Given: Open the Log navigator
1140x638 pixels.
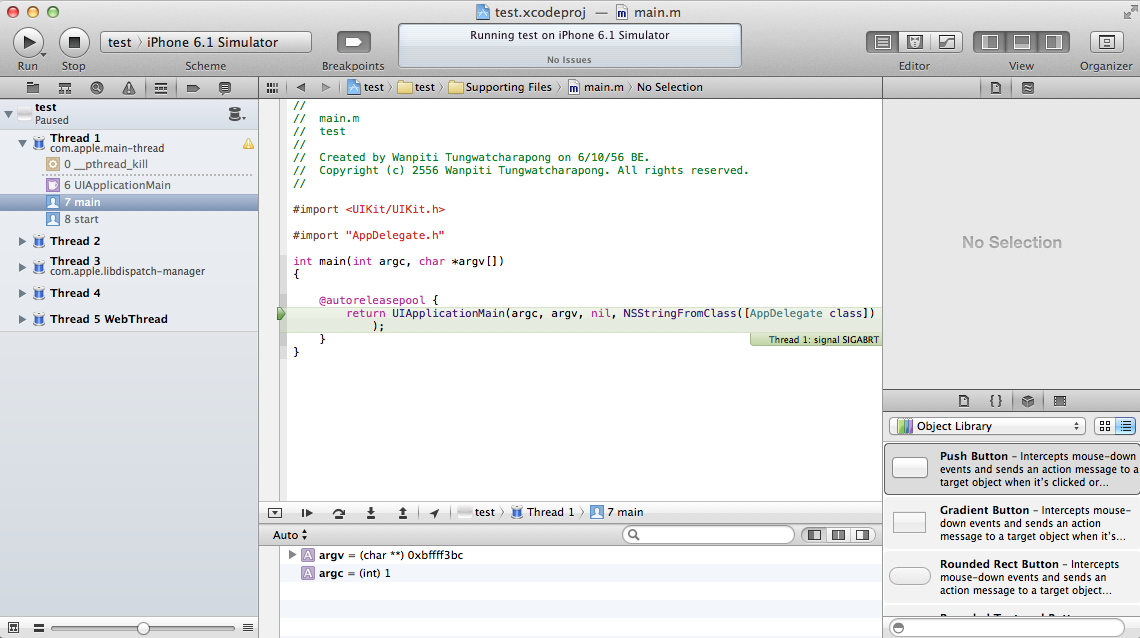Looking at the screenshot, I should pos(225,87).
